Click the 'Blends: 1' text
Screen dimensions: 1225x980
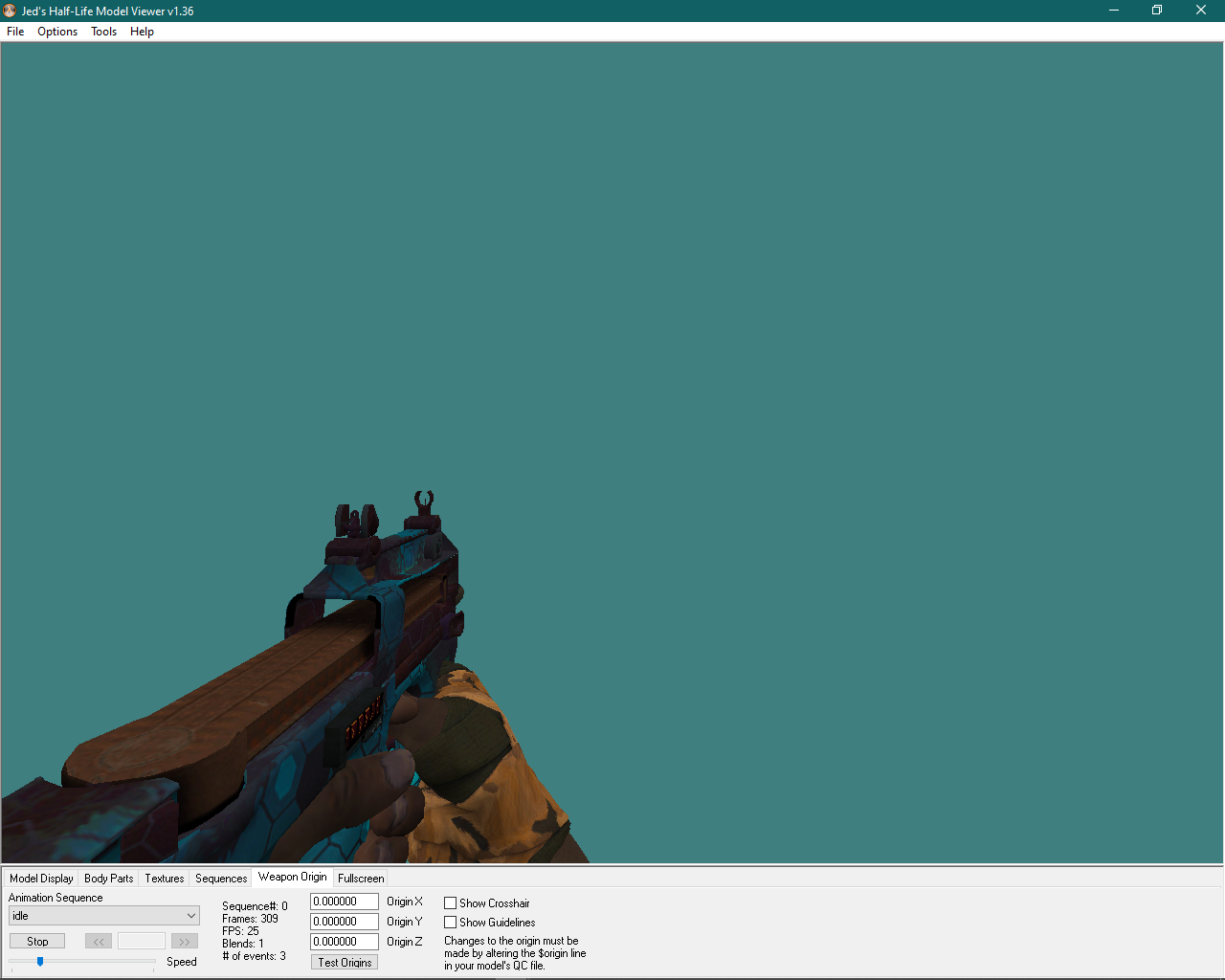pos(242,944)
